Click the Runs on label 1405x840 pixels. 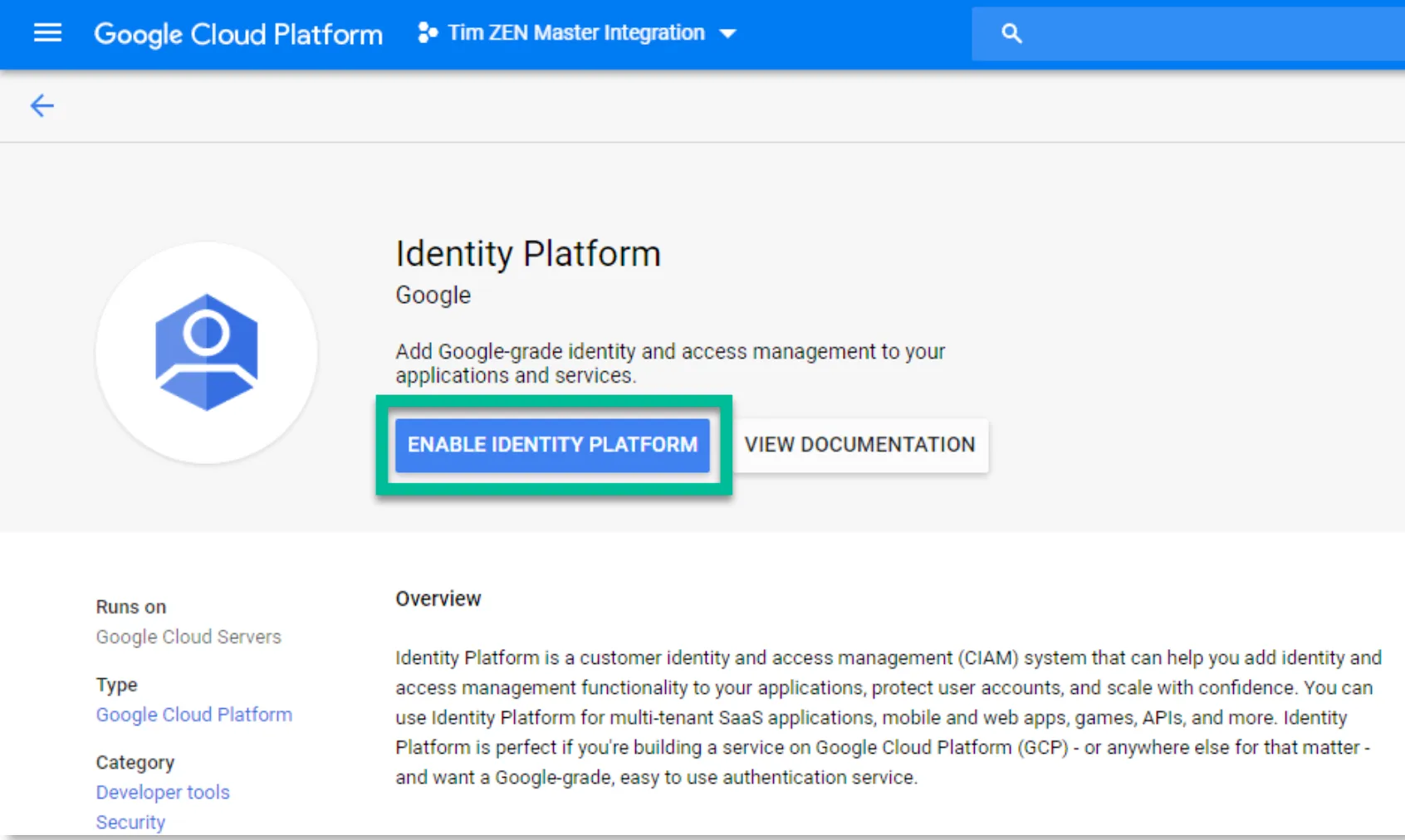(131, 607)
